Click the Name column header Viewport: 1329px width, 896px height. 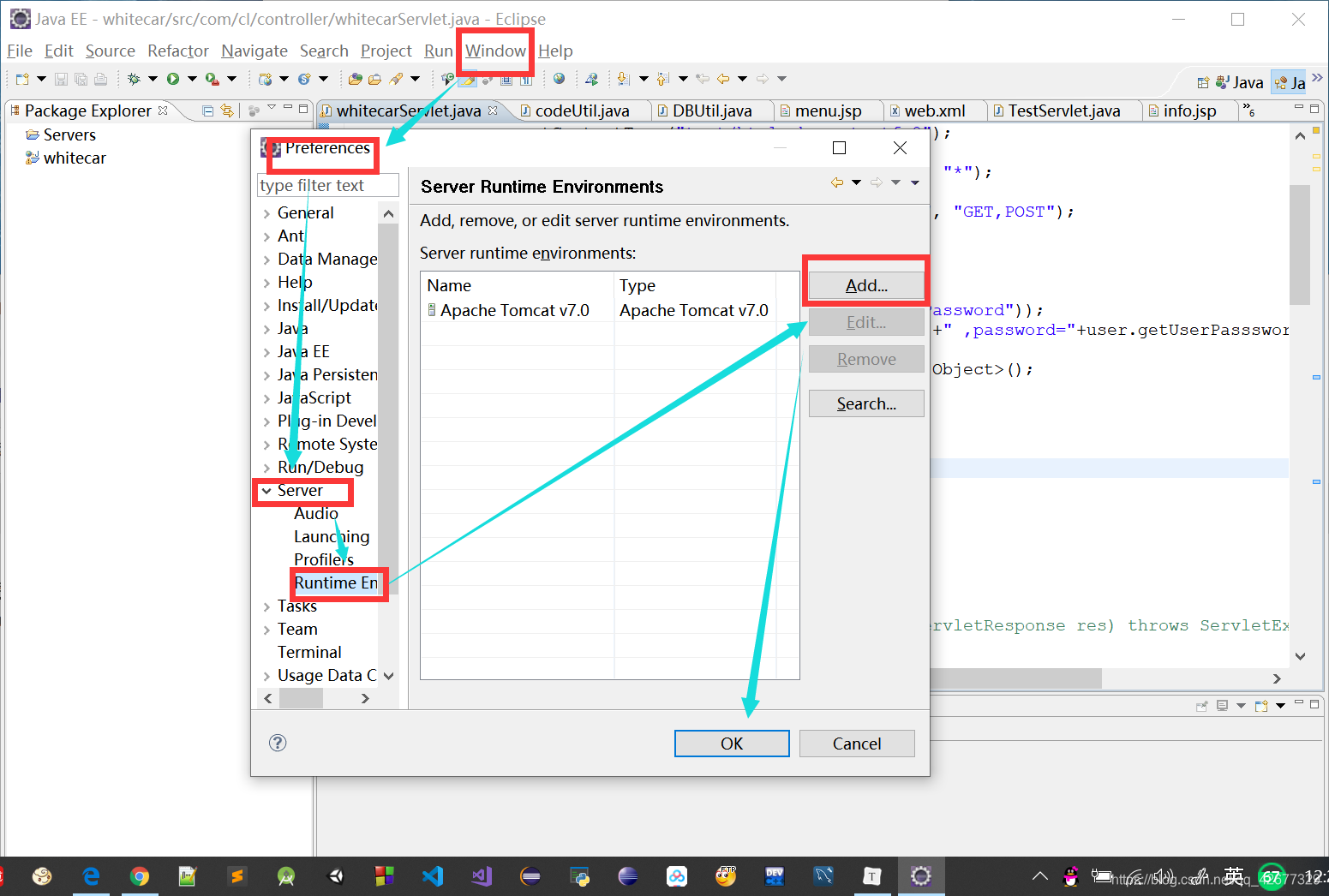[x=518, y=285]
